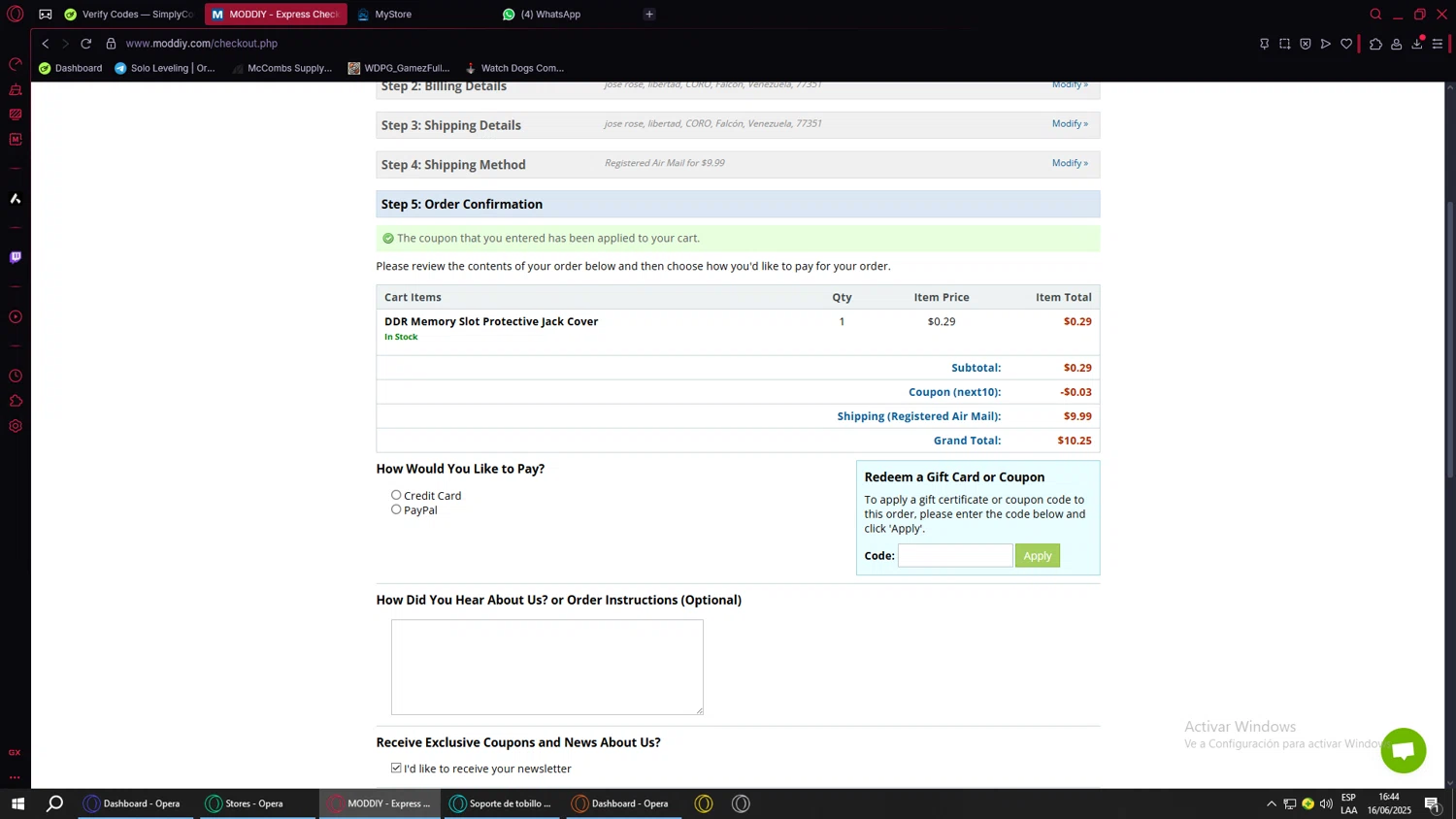
Task: Open the send-to-Flow arrow icon
Action: click(1326, 44)
